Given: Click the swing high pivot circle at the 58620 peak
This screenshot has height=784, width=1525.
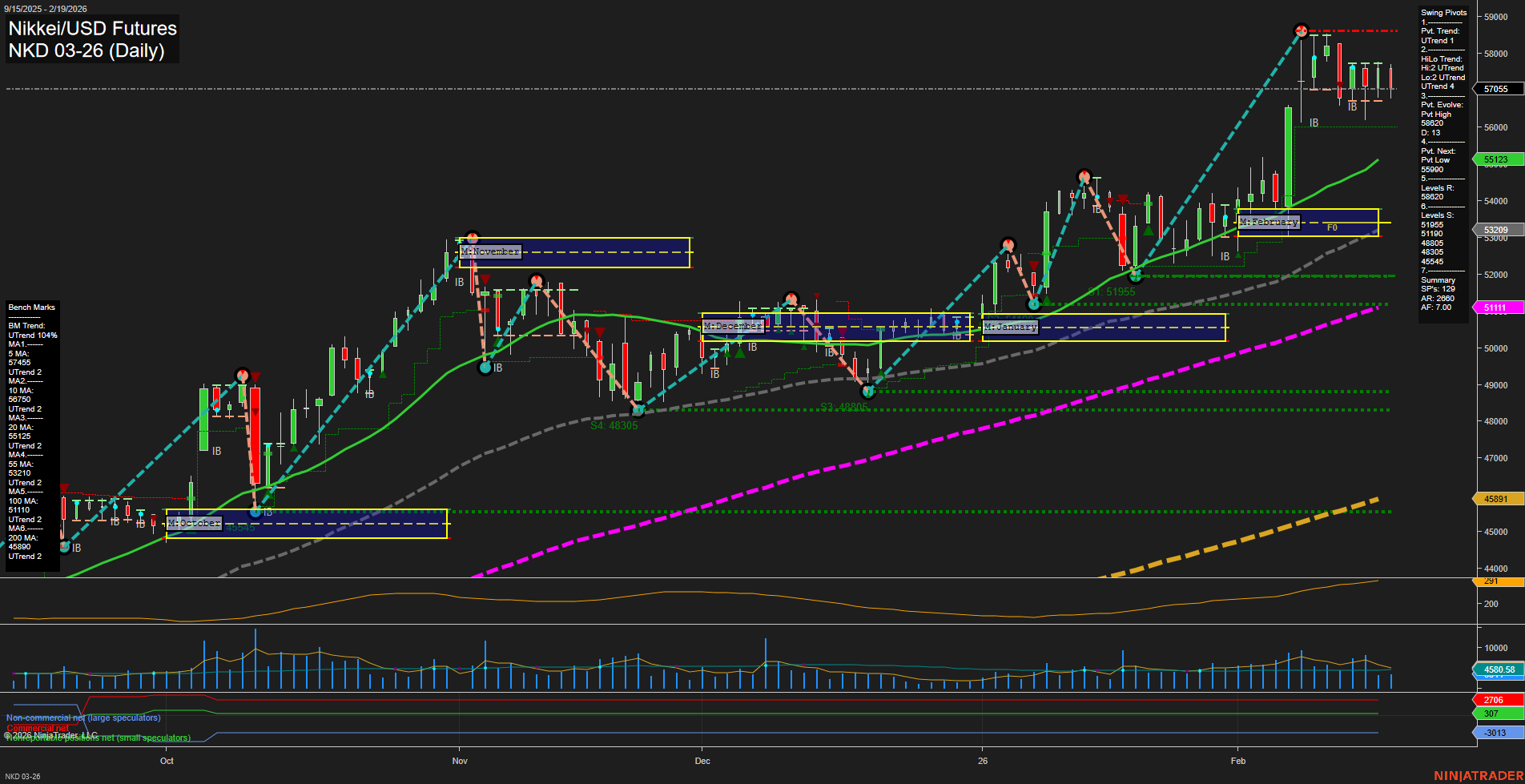Looking at the screenshot, I should tap(1300, 31).
